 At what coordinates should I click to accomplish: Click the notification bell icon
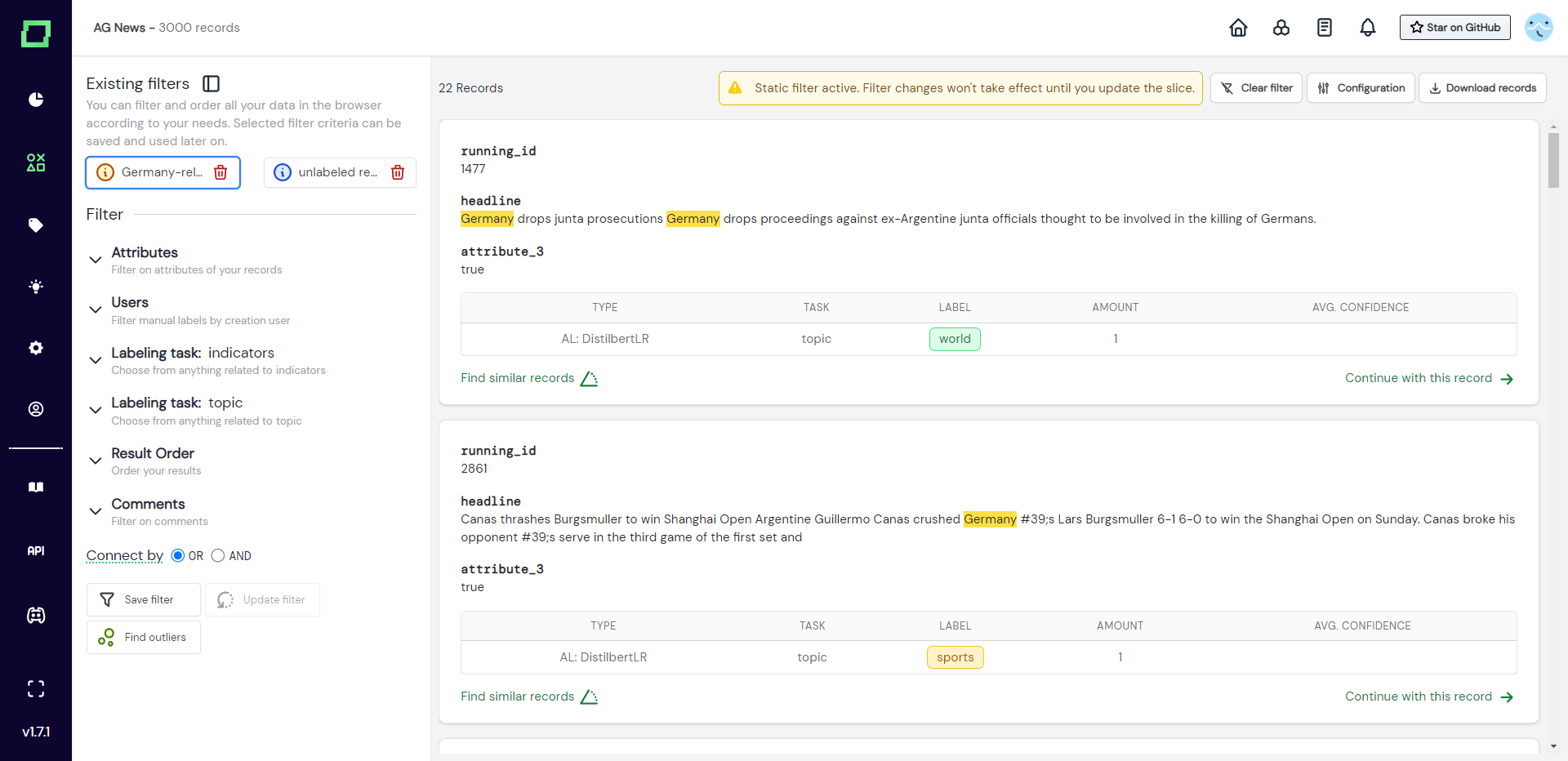(x=1368, y=28)
